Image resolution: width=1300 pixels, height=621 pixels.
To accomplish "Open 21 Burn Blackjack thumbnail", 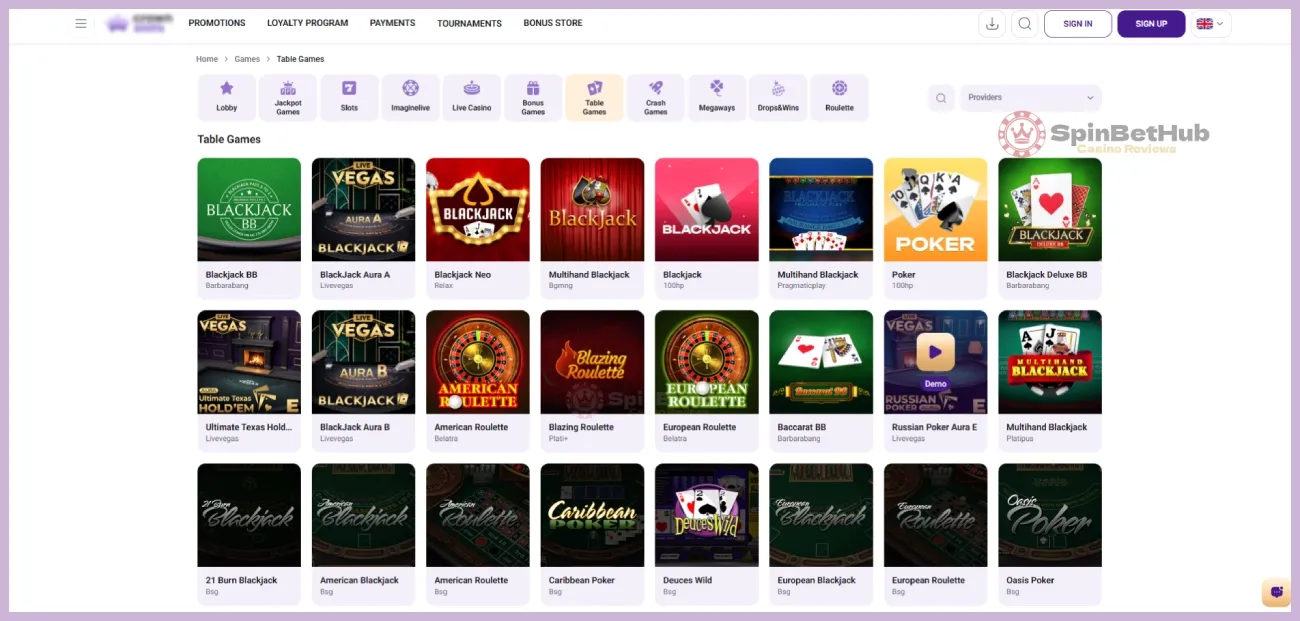I will click(249, 515).
